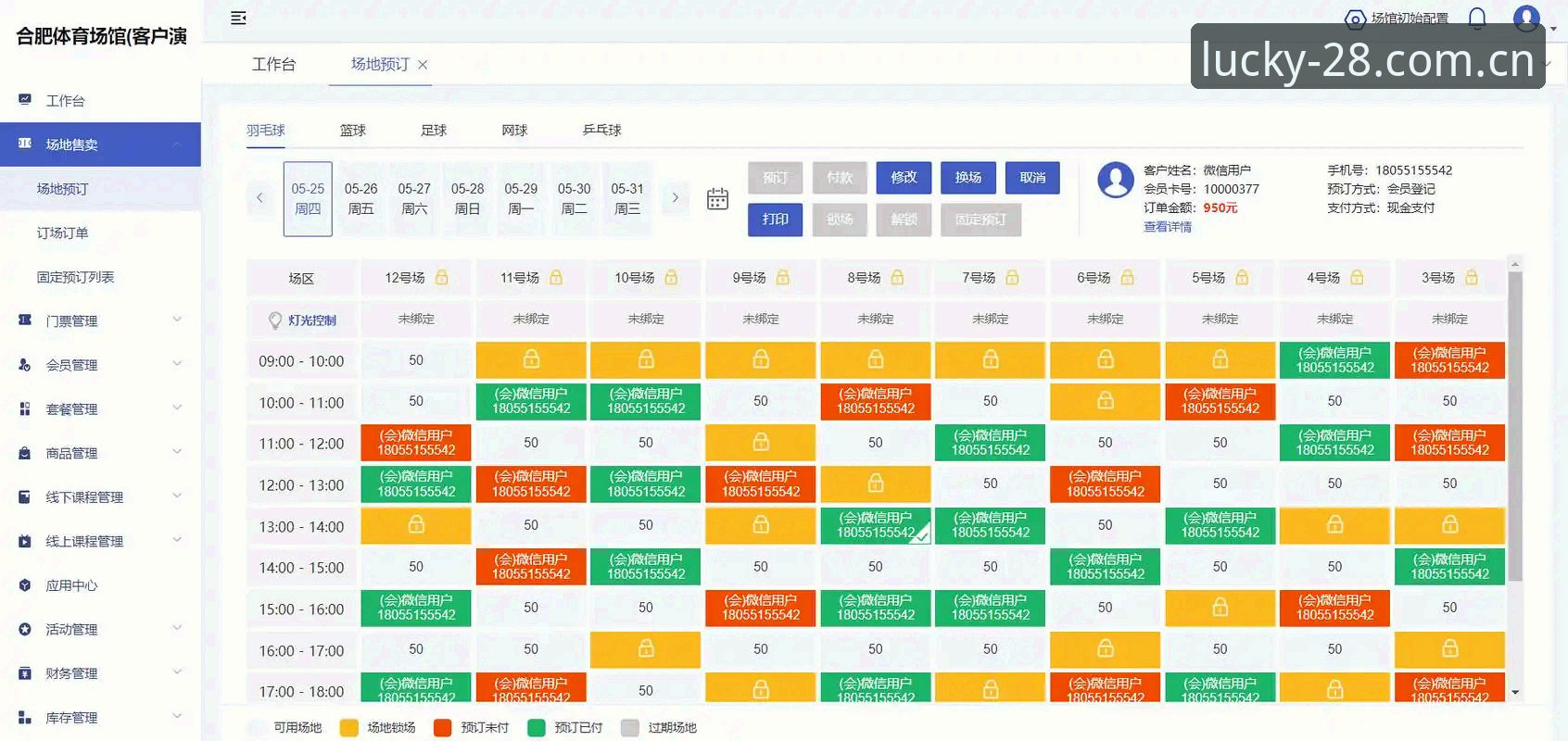1568x741 pixels.
Task: Click the 换场 button
Action: 968,177
